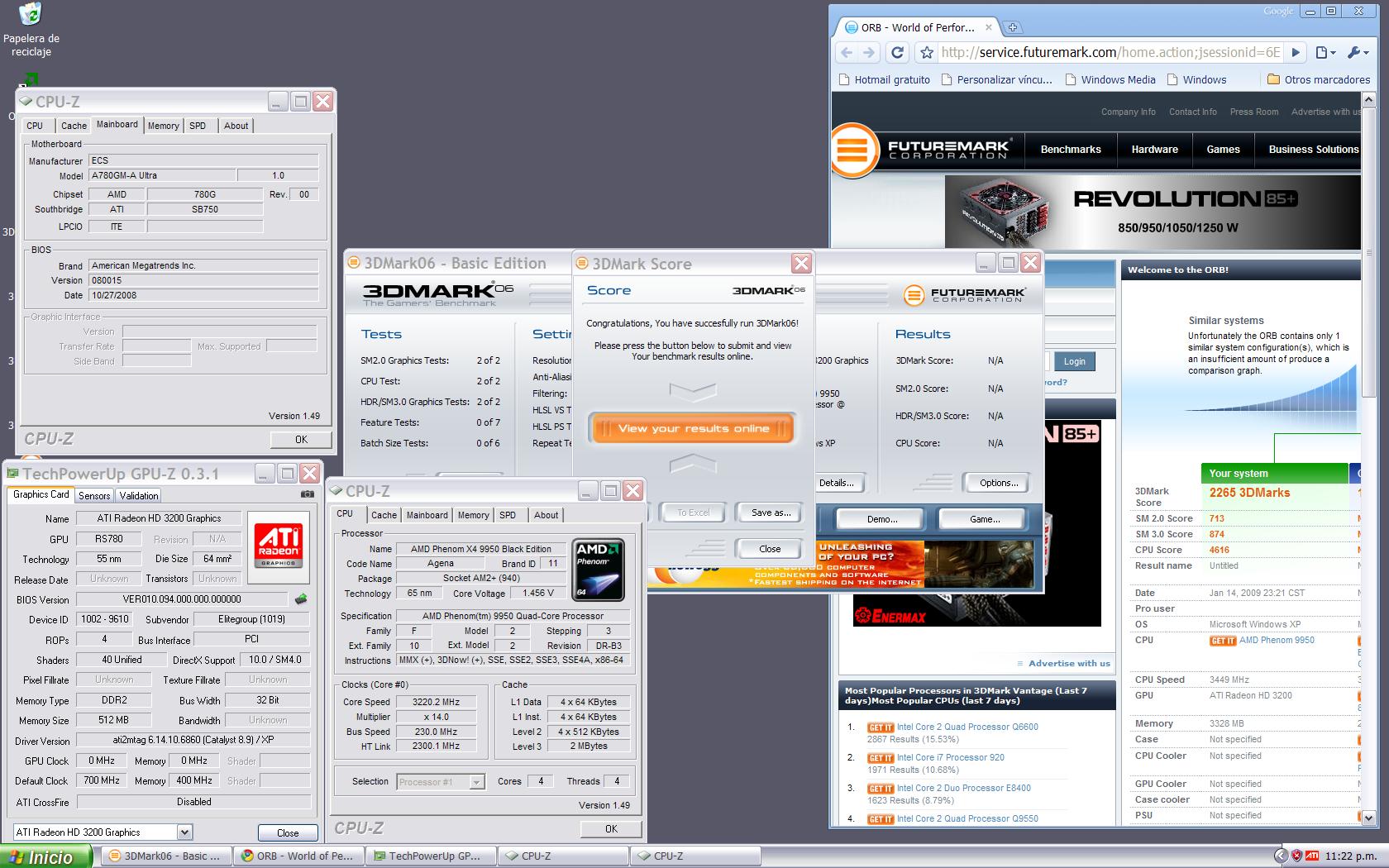This screenshot has height=868, width=1389.
Task: Click the red shield tray icon
Action: pos(1296,856)
